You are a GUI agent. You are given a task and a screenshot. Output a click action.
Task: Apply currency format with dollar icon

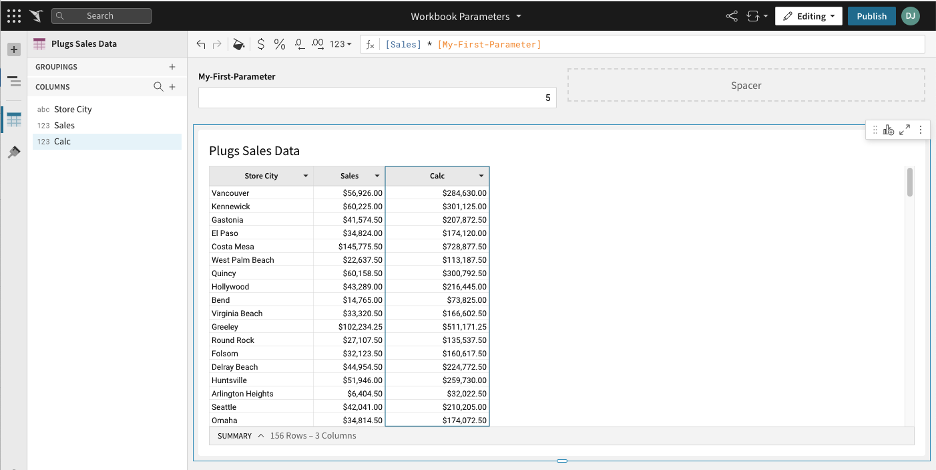click(x=261, y=44)
